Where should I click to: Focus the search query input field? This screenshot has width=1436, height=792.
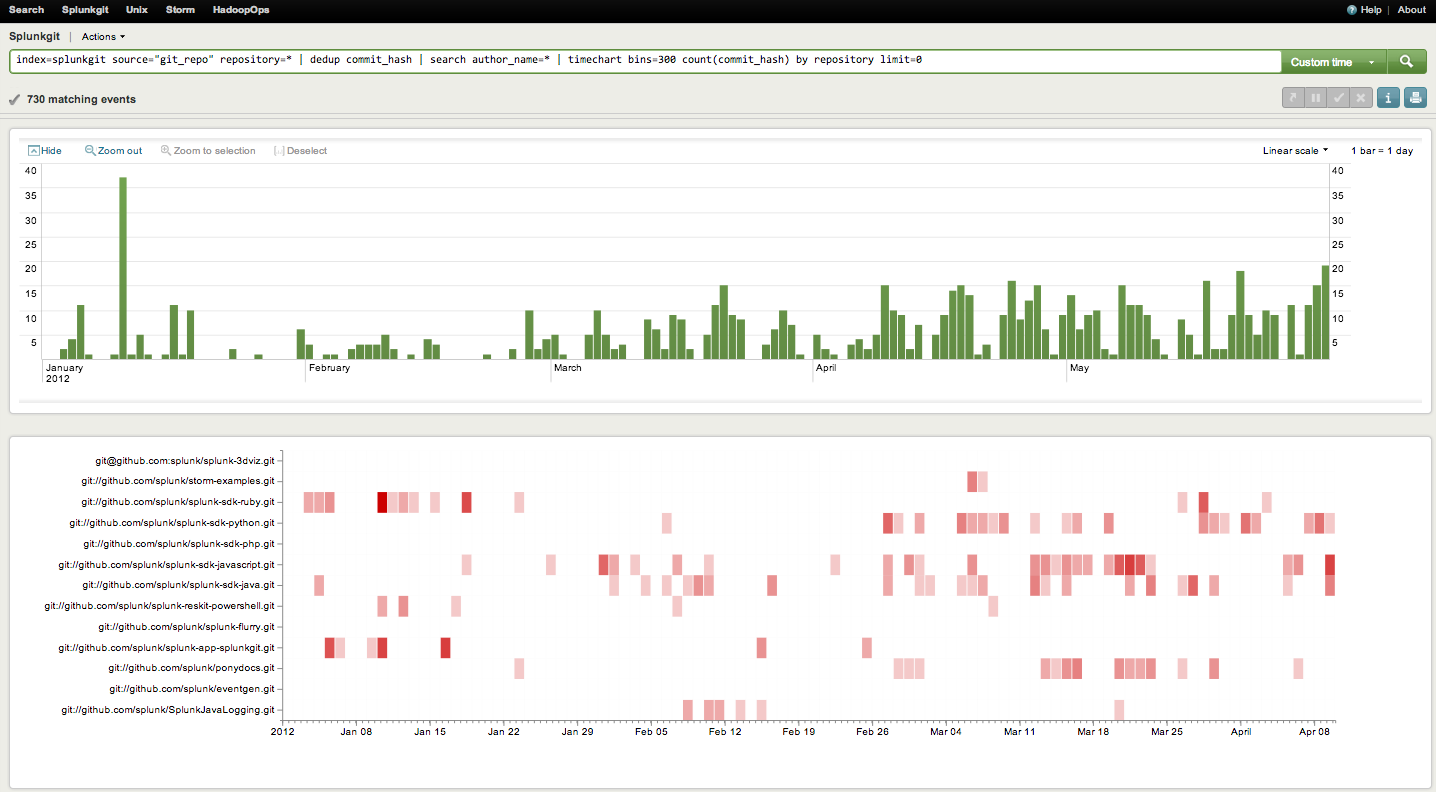[646, 61]
